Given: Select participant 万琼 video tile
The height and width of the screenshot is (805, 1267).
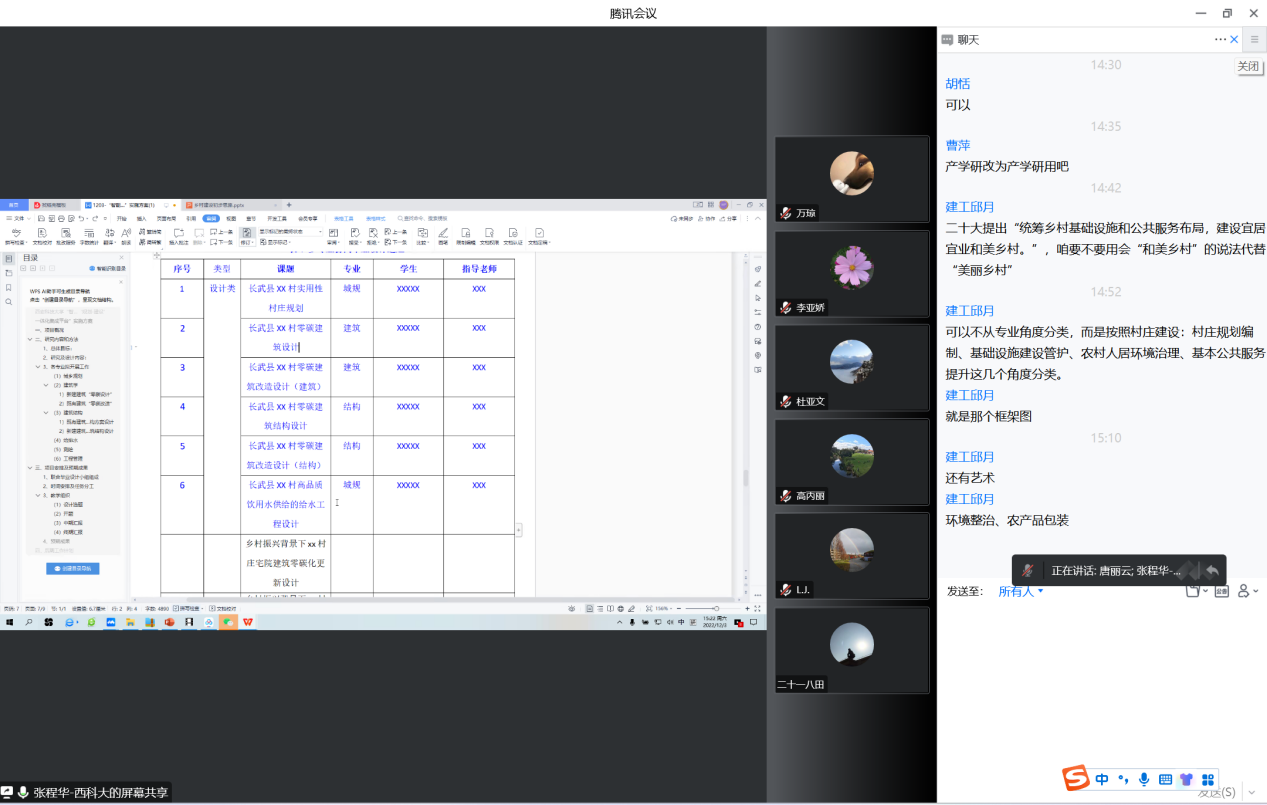Looking at the screenshot, I should [852, 179].
